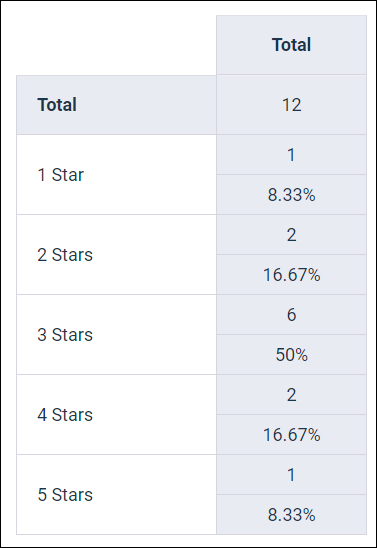Click the 2 Stars 16.67% percentage cell
Viewport: 377px width, 548px height.
291,275
